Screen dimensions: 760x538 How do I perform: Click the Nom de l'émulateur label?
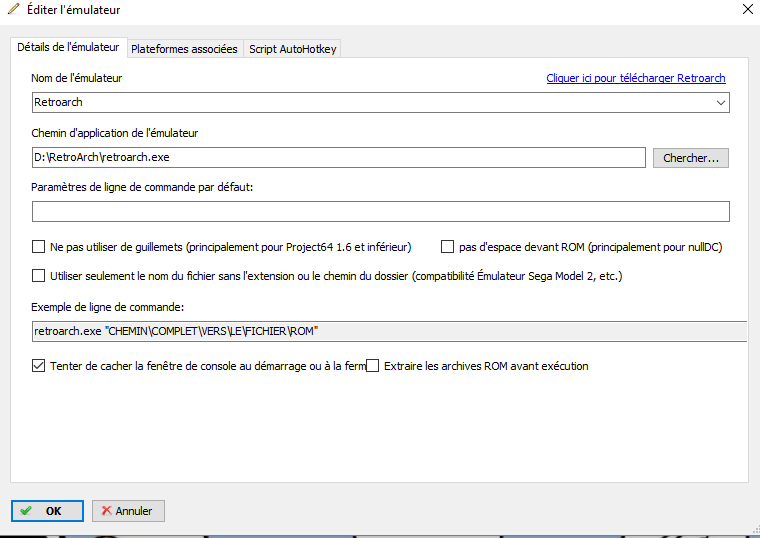[77, 78]
